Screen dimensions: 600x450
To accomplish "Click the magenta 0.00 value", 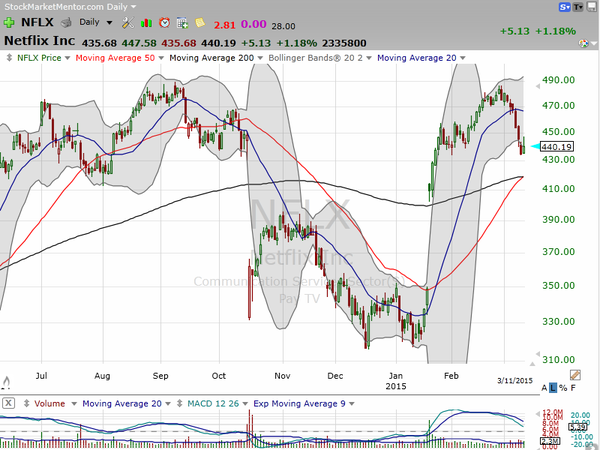I will (x=253, y=24).
